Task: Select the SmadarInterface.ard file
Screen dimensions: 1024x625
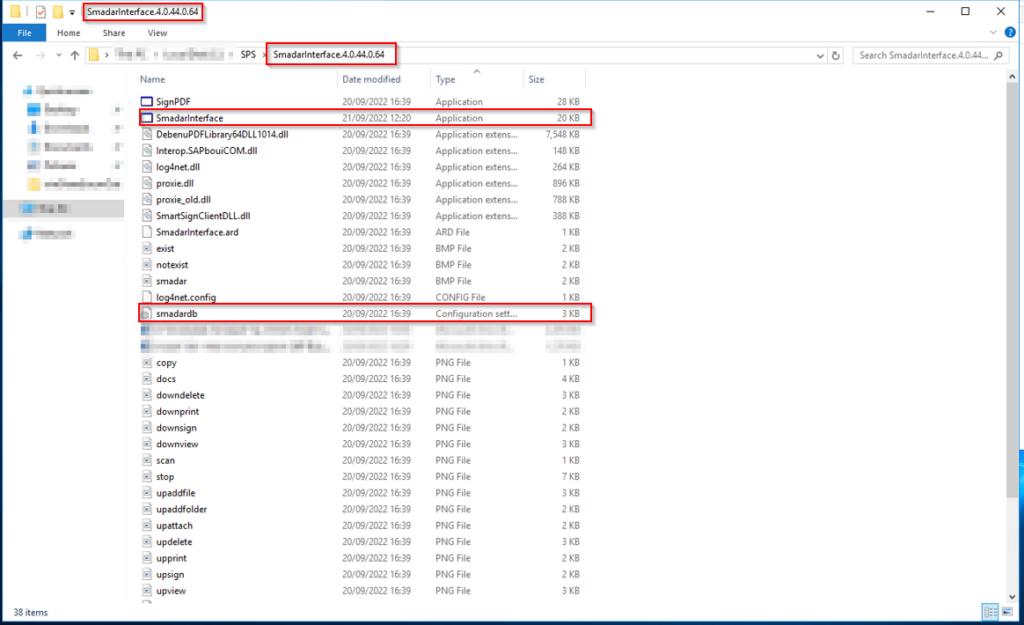Action: (x=196, y=232)
